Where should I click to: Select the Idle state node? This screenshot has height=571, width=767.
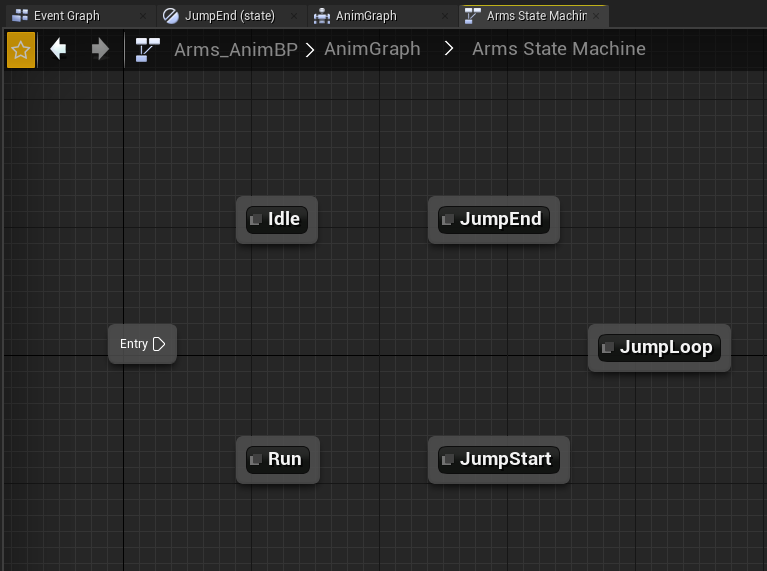click(277, 220)
